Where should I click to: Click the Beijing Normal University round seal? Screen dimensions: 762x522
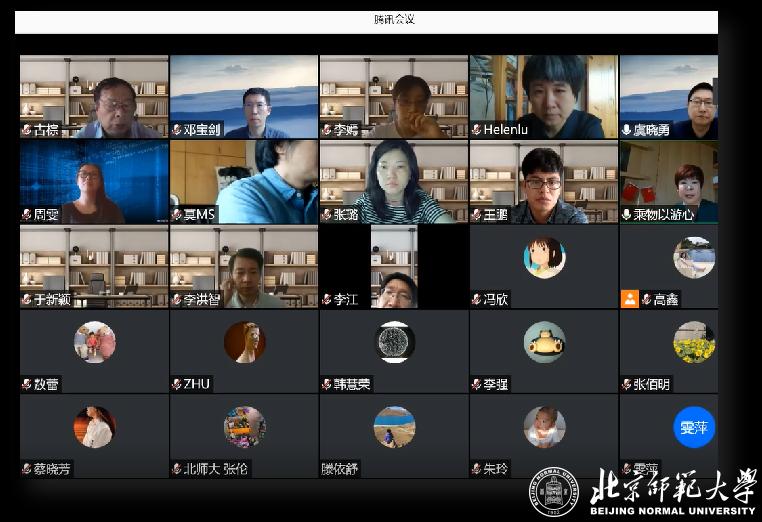tap(553, 493)
